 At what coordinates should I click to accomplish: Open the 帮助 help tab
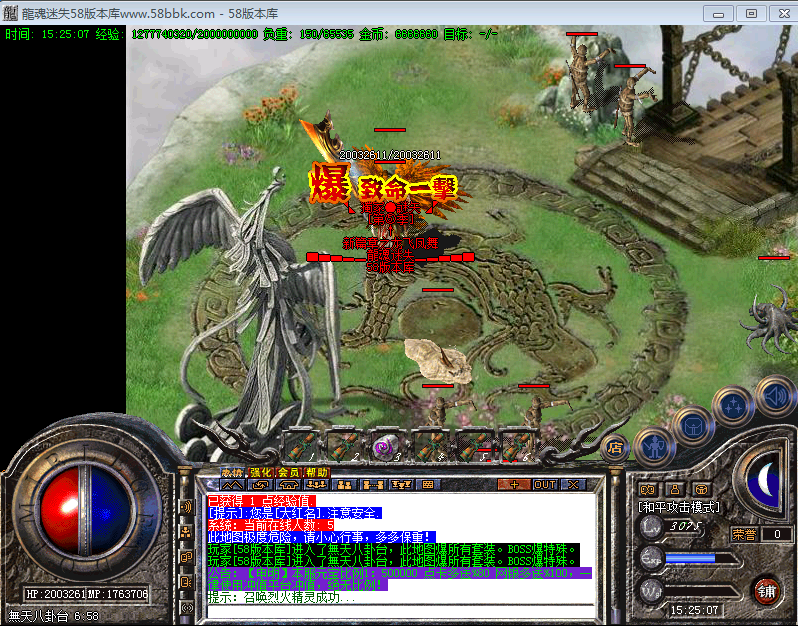(316, 472)
